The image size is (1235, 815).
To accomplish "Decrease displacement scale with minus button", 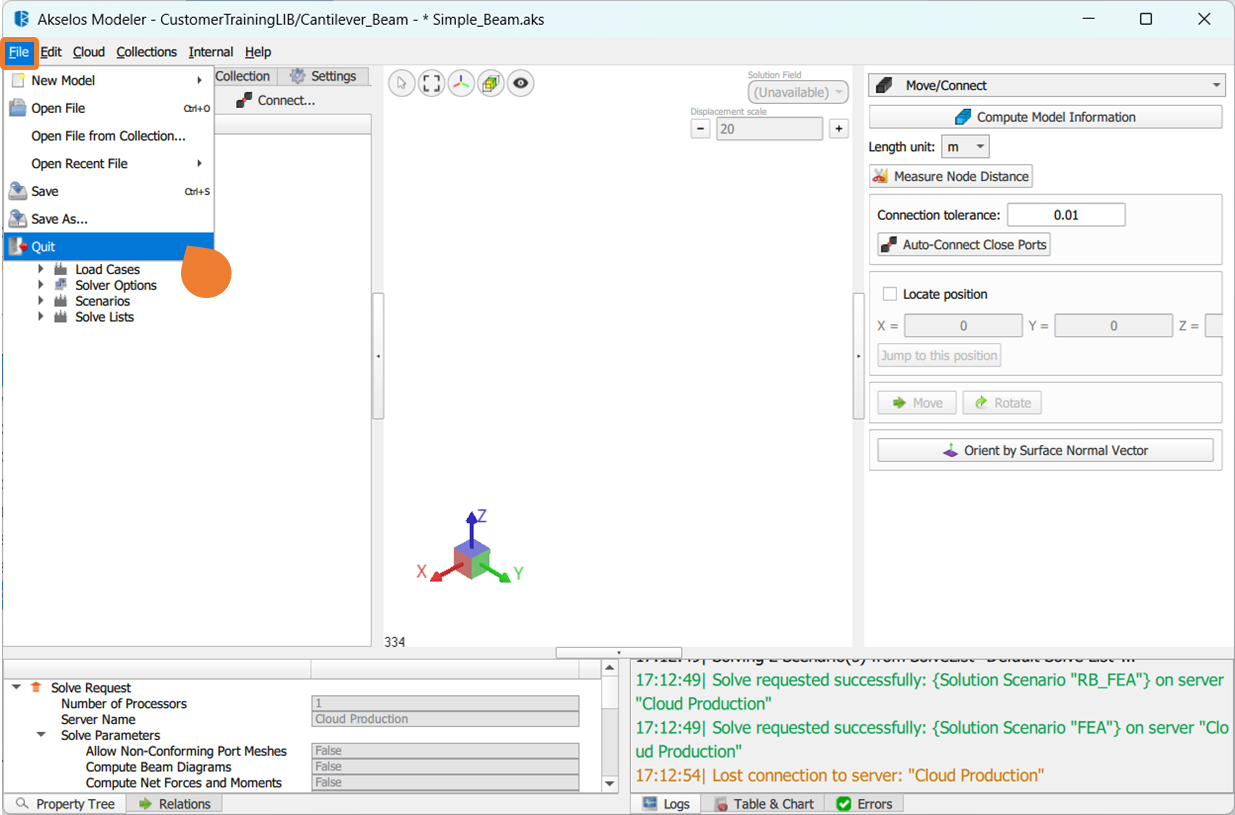I will click(701, 128).
